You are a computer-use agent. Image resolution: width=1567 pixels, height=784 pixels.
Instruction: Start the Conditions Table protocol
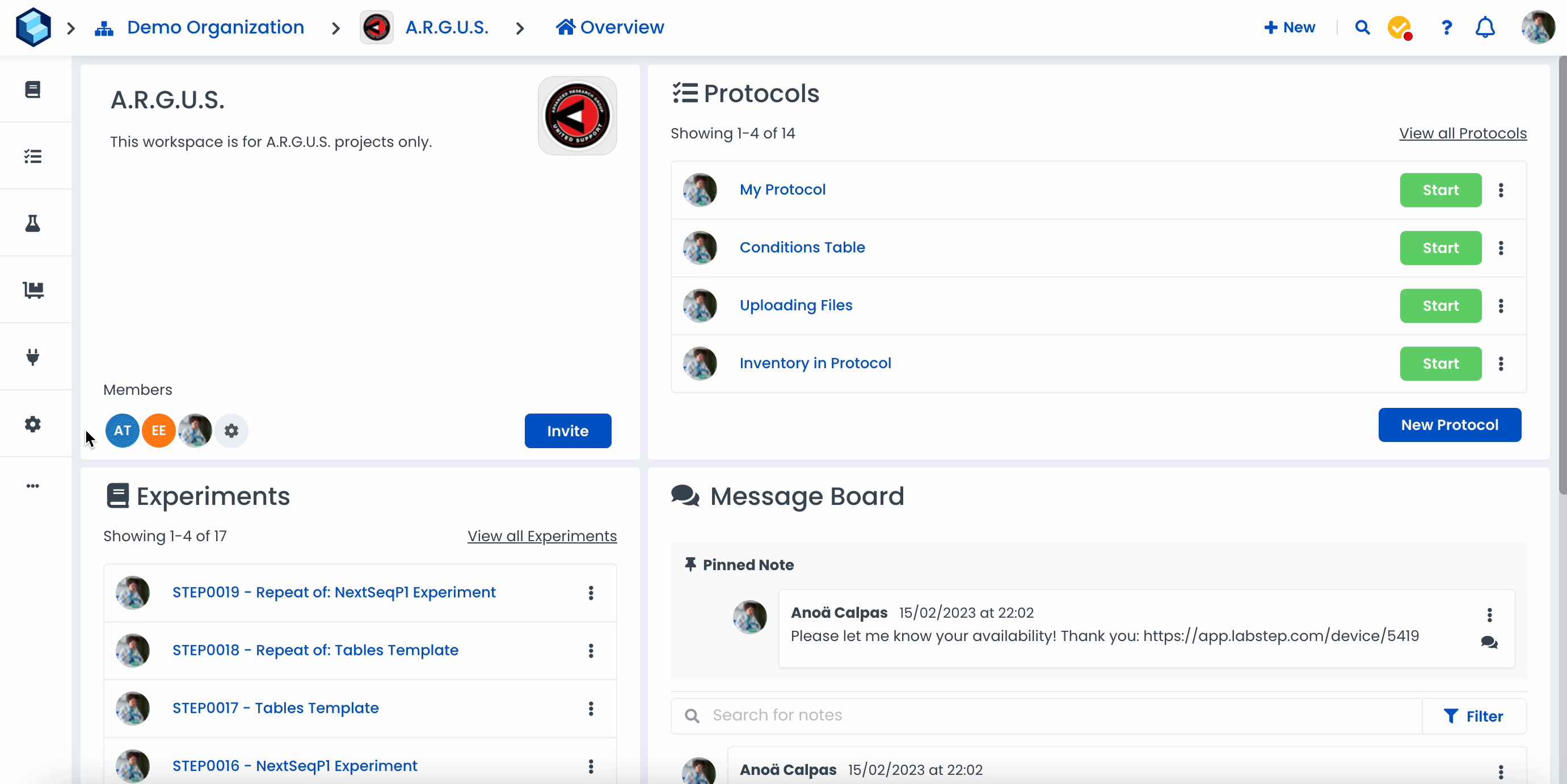[x=1440, y=248]
